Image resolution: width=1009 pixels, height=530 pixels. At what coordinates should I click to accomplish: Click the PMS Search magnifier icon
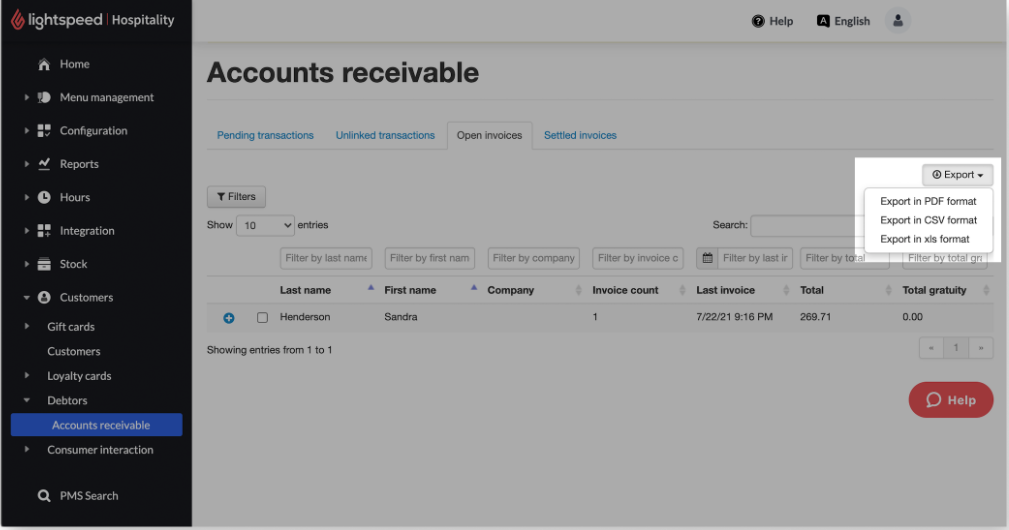(44, 496)
